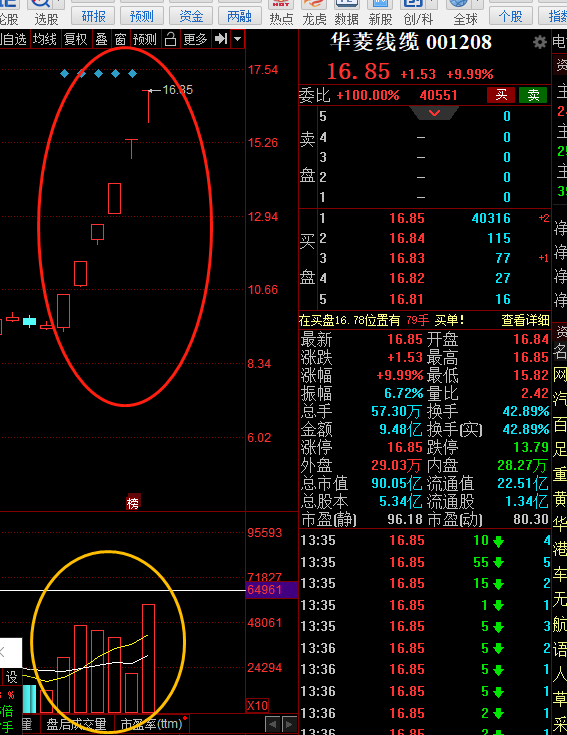This screenshot has width=567, height=735.
Task: Select the 市盈率(ttm) indicator tab
Action: tap(151, 724)
